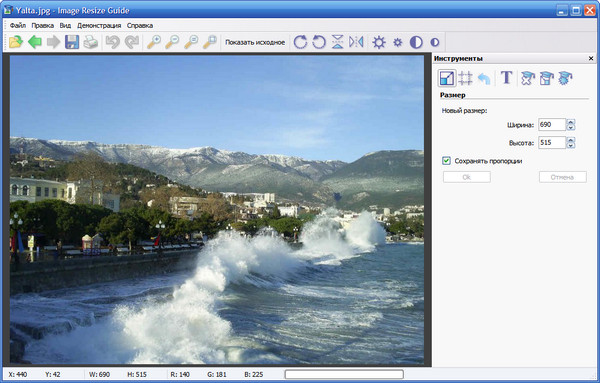The width and height of the screenshot is (600, 383).
Task: Rotate the image counterclockwise
Action: point(319,42)
